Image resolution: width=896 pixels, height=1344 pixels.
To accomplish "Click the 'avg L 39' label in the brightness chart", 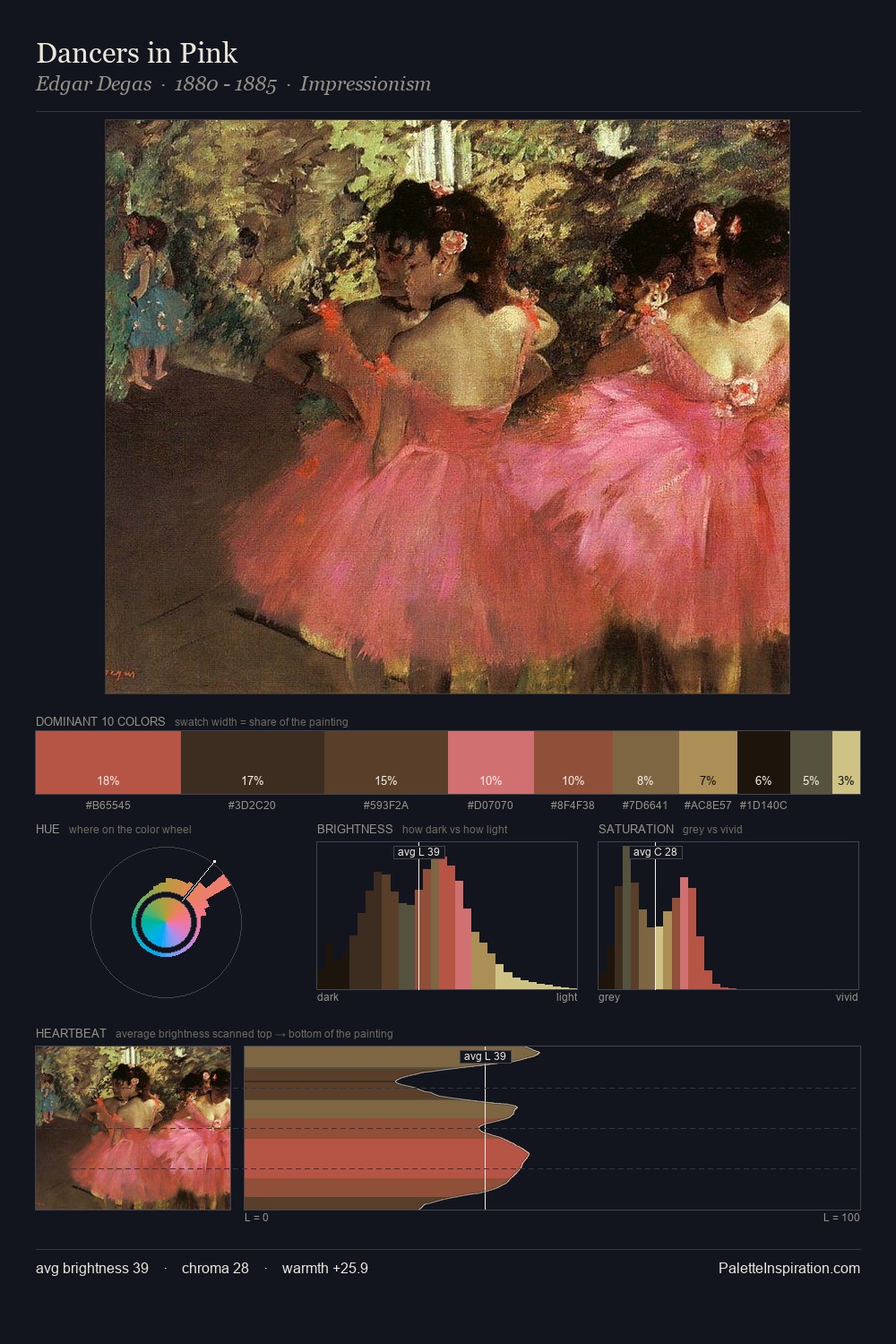I will pyautogui.click(x=419, y=852).
